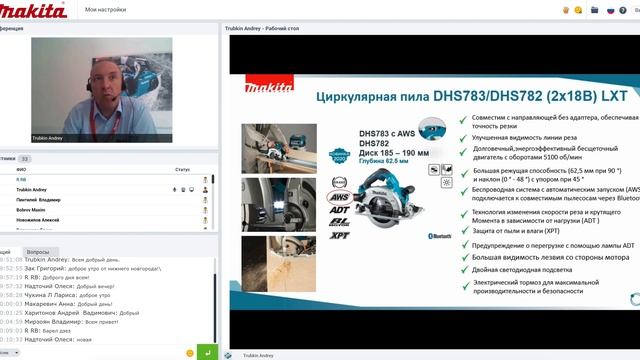640x360 pixels.
Task: Click the slide title Циркулярная пила DHS783/DHS782
Action: pos(472,96)
